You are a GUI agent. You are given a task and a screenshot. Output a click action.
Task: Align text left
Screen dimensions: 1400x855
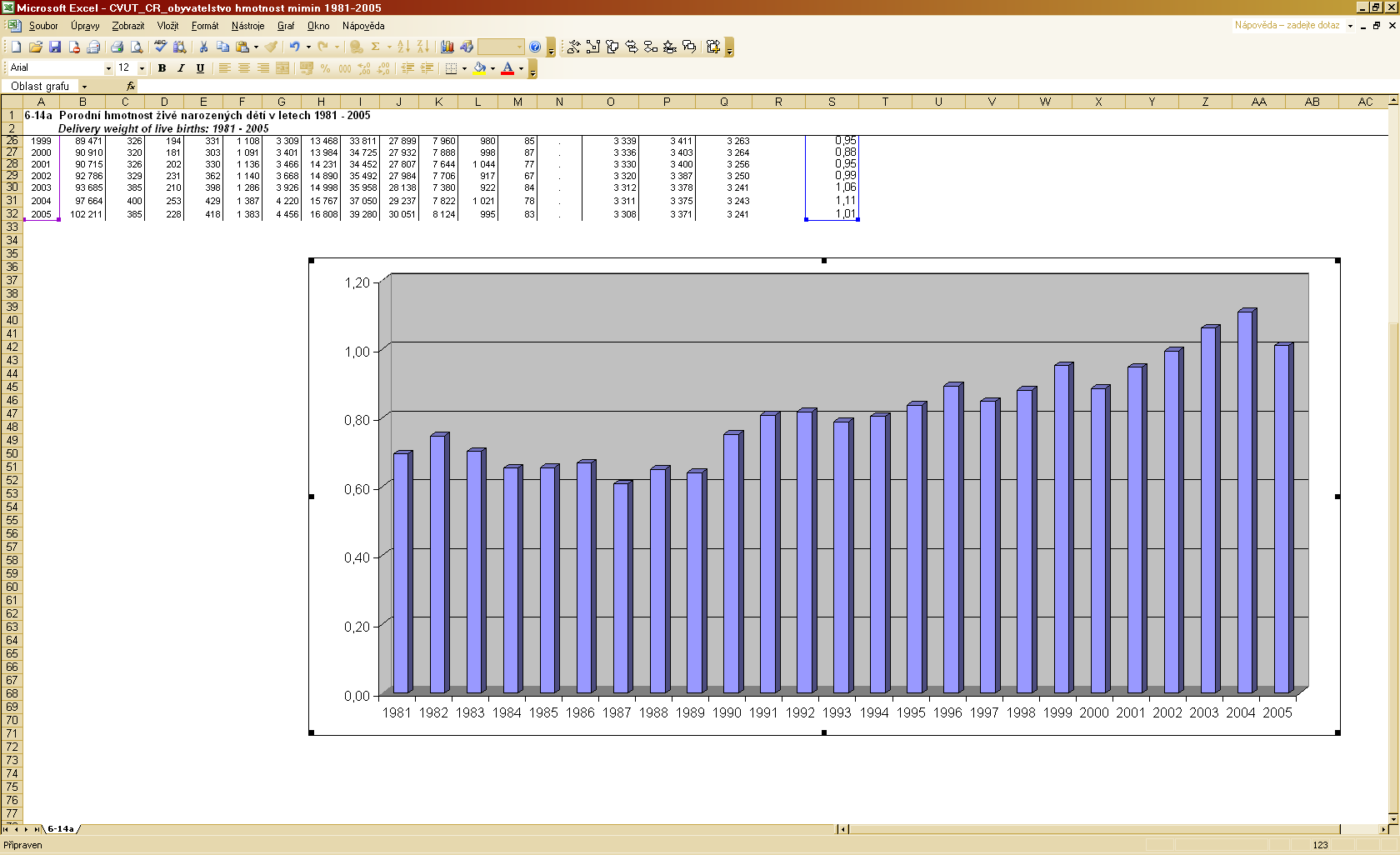(x=224, y=68)
